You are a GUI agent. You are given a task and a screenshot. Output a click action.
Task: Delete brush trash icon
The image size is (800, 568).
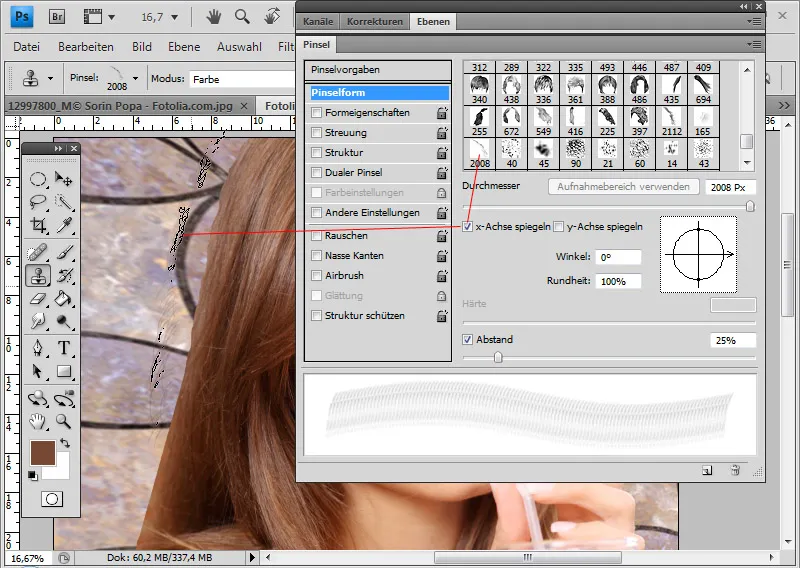[x=735, y=470]
